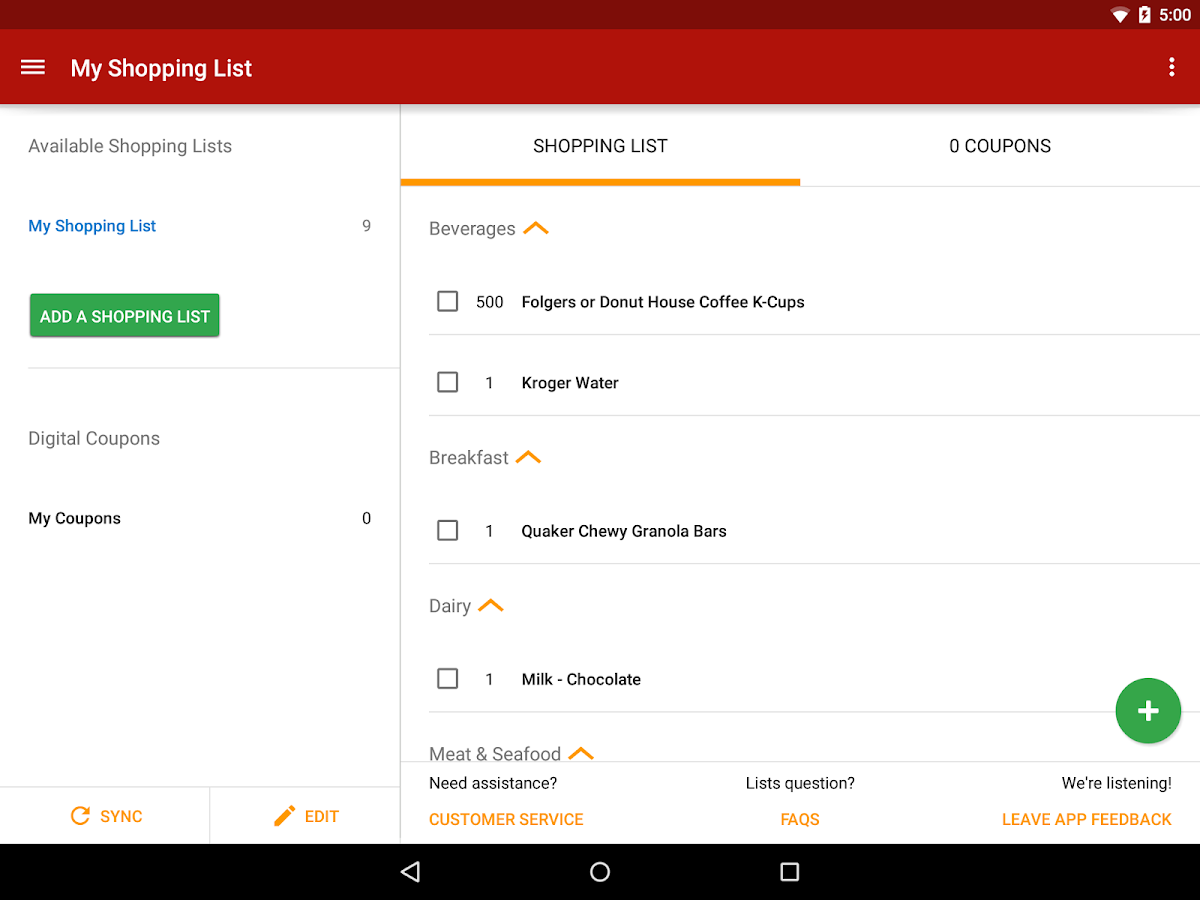Tap the Wi-Fi status icon
Screen dimensions: 1200x900
click(1119, 14)
